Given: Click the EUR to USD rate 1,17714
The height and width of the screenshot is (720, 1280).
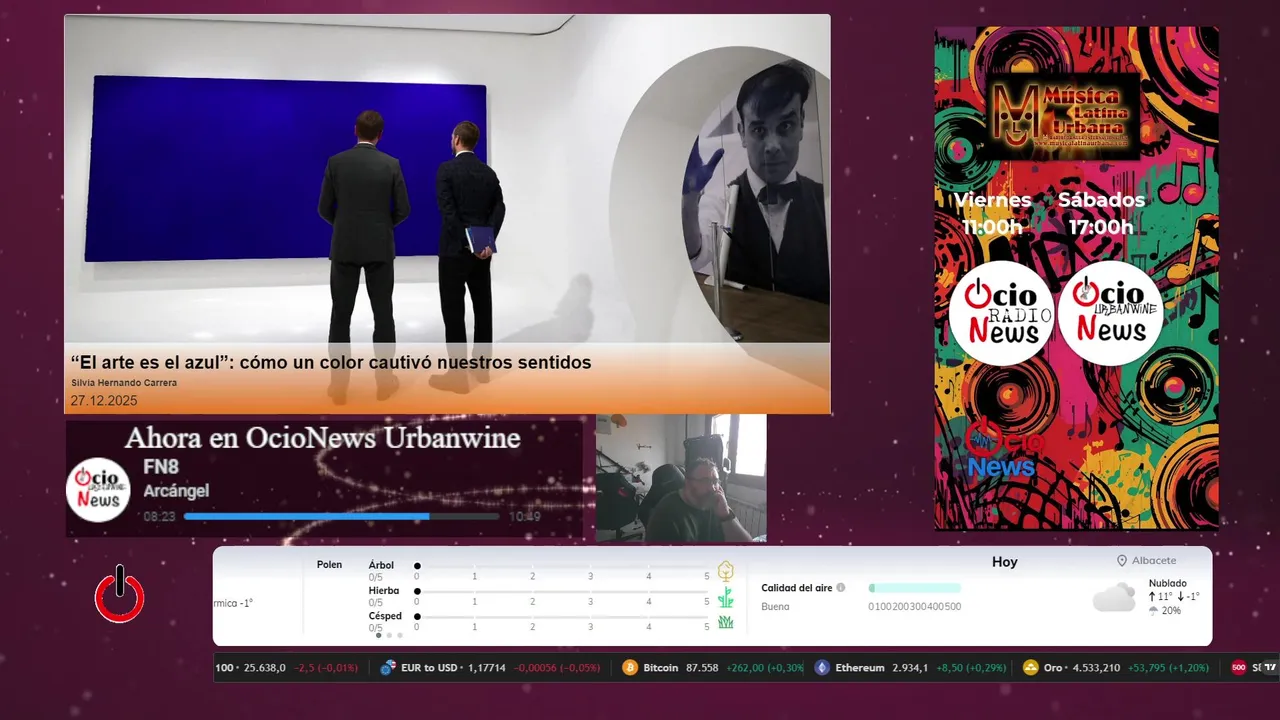Looking at the screenshot, I should 486,668.
